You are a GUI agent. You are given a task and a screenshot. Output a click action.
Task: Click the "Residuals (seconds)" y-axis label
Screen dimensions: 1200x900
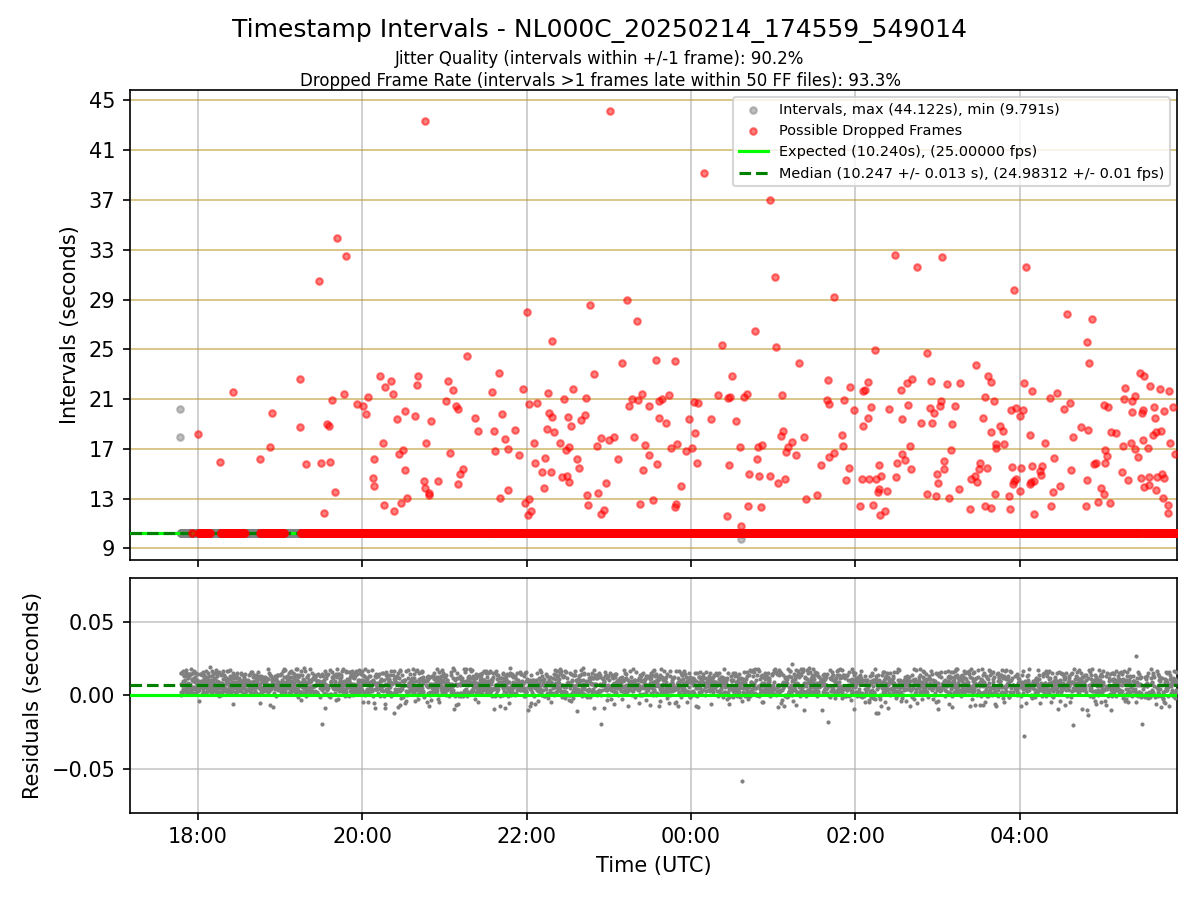coord(32,696)
